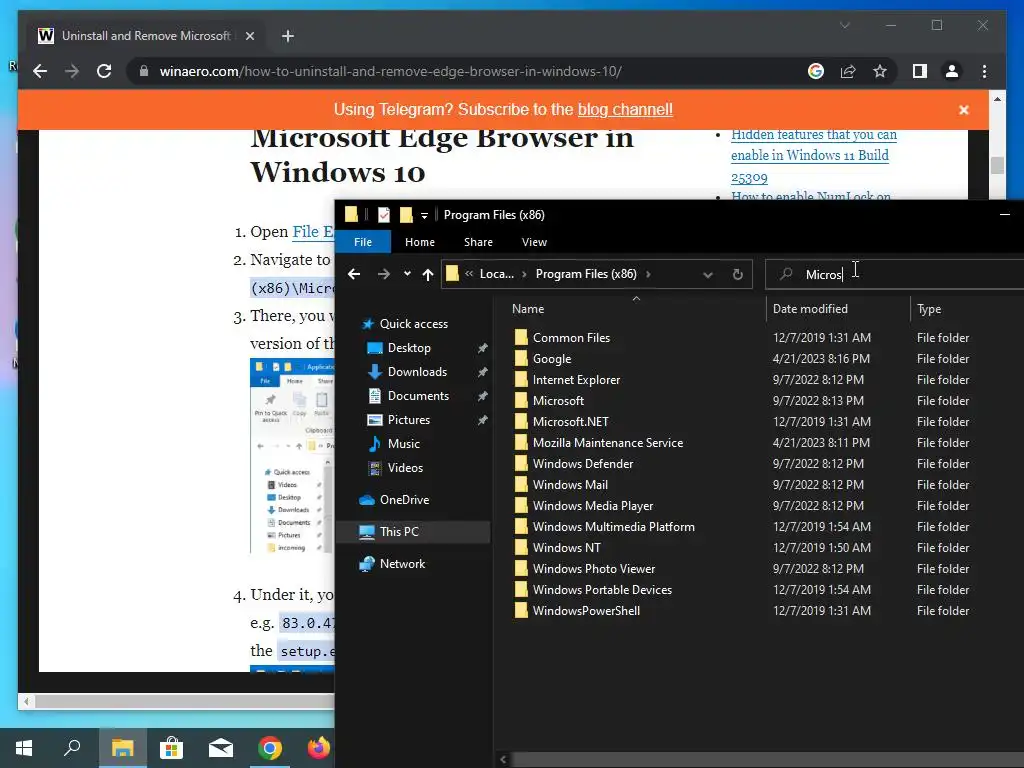
Task: Go back in File Explorer
Action: pyautogui.click(x=353, y=274)
